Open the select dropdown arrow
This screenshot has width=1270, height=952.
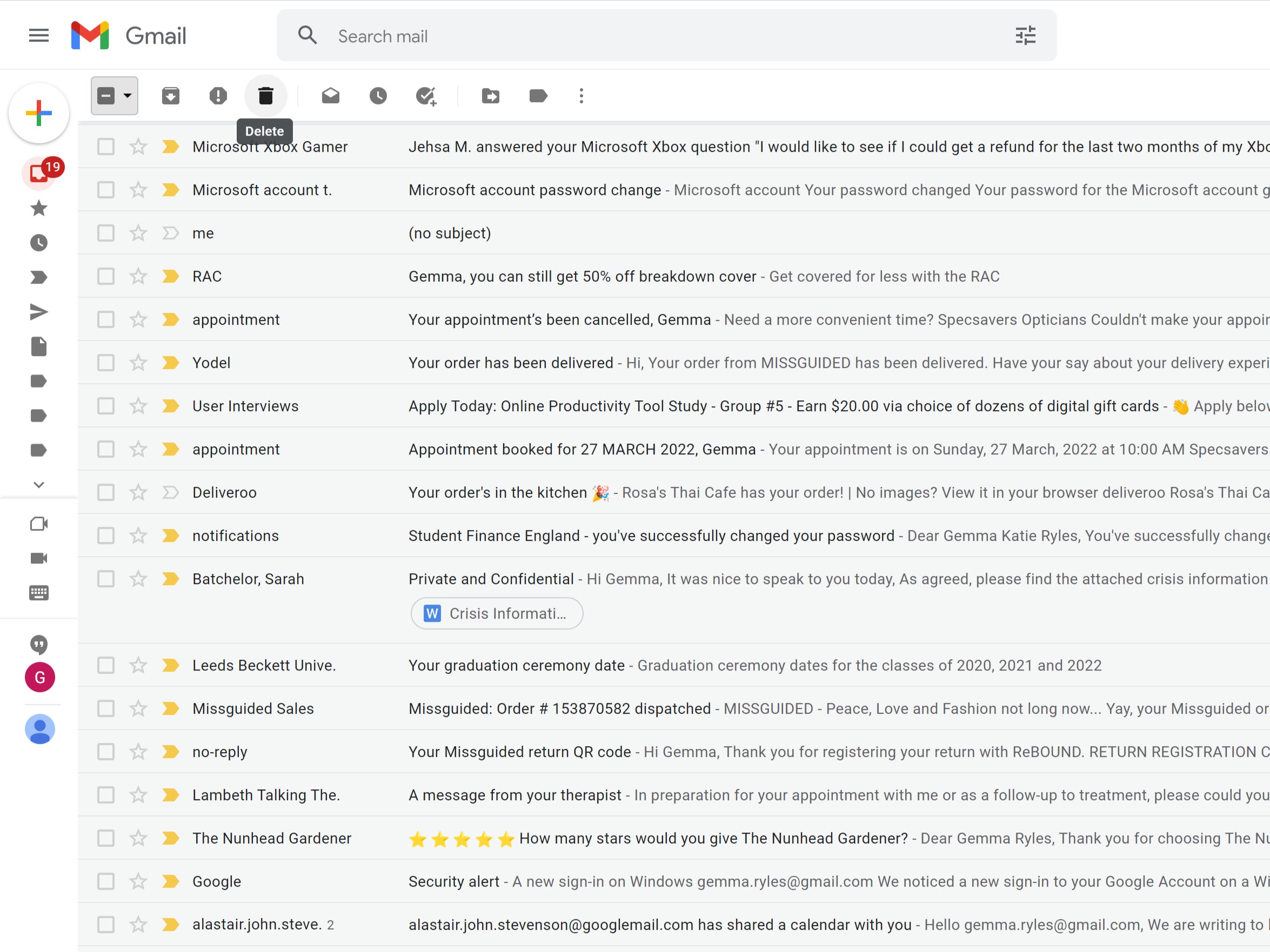128,96
